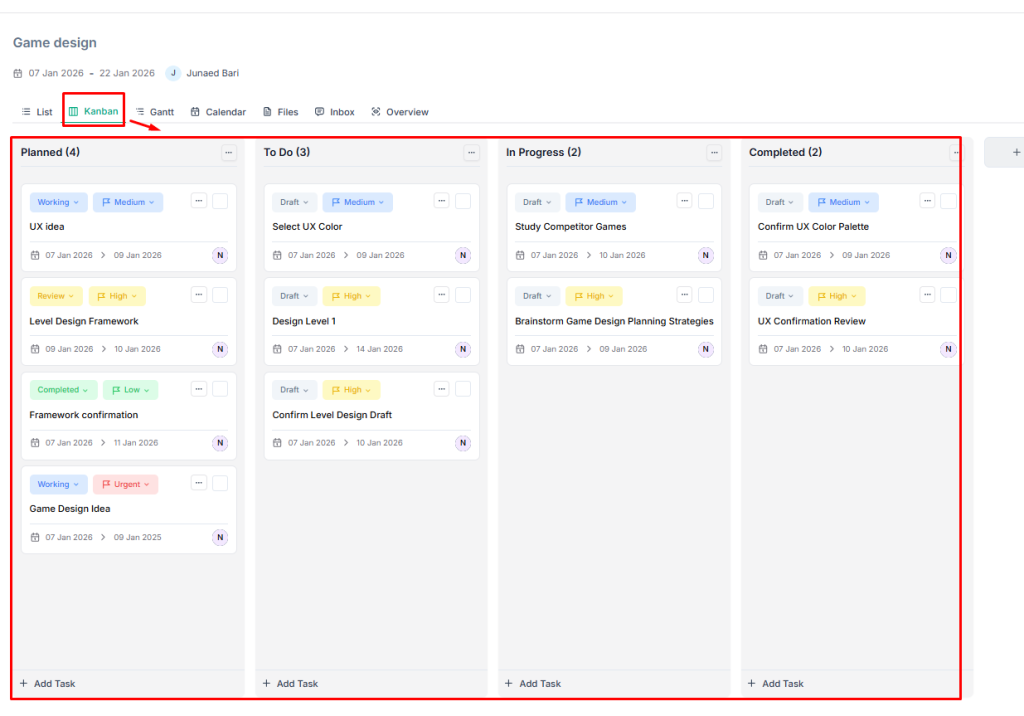Click the yellow High priority tag on UX Confirmation Review
The width and height of the screenshot is (1024, 716).
tap(837, 296)
